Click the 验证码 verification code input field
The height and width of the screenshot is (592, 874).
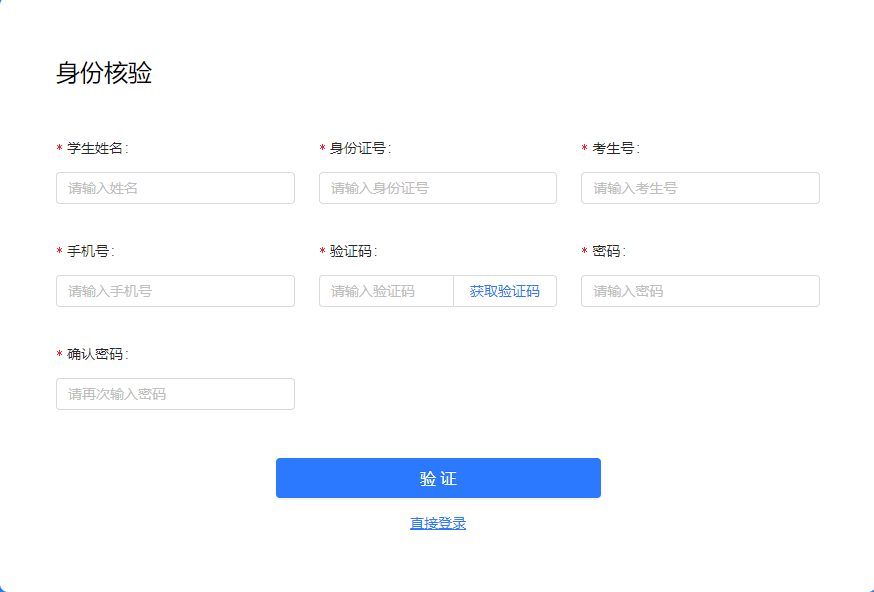tap(385, 291)
